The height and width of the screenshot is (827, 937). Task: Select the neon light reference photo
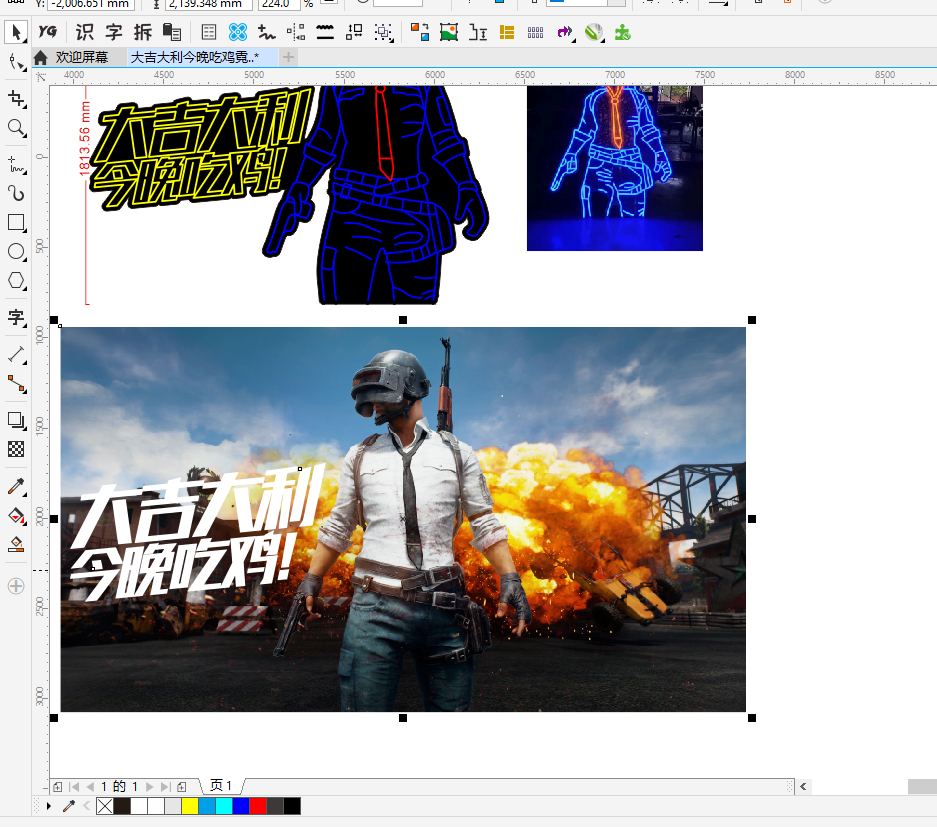coord(614,168)
